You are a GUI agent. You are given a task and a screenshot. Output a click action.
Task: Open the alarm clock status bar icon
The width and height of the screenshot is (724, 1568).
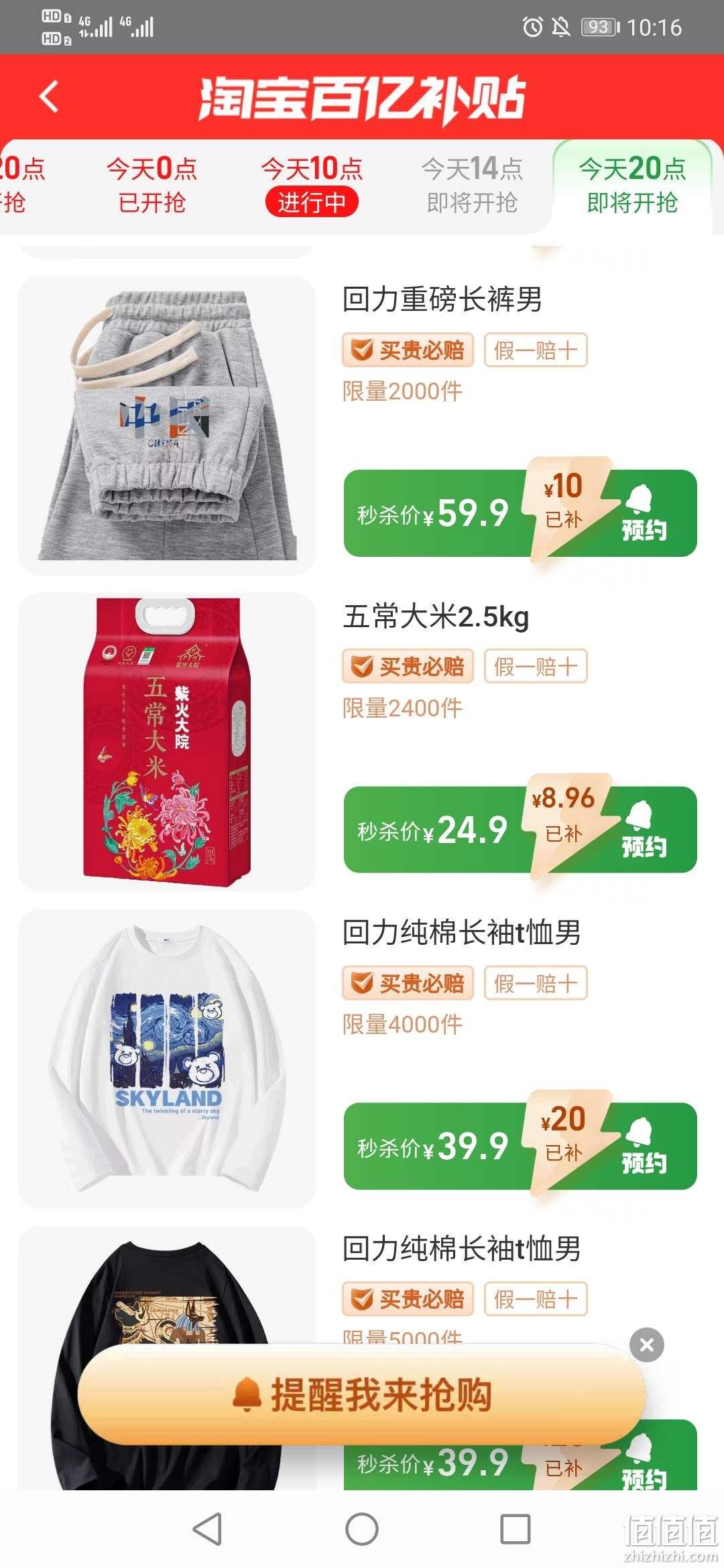click(x=533, y=27)
